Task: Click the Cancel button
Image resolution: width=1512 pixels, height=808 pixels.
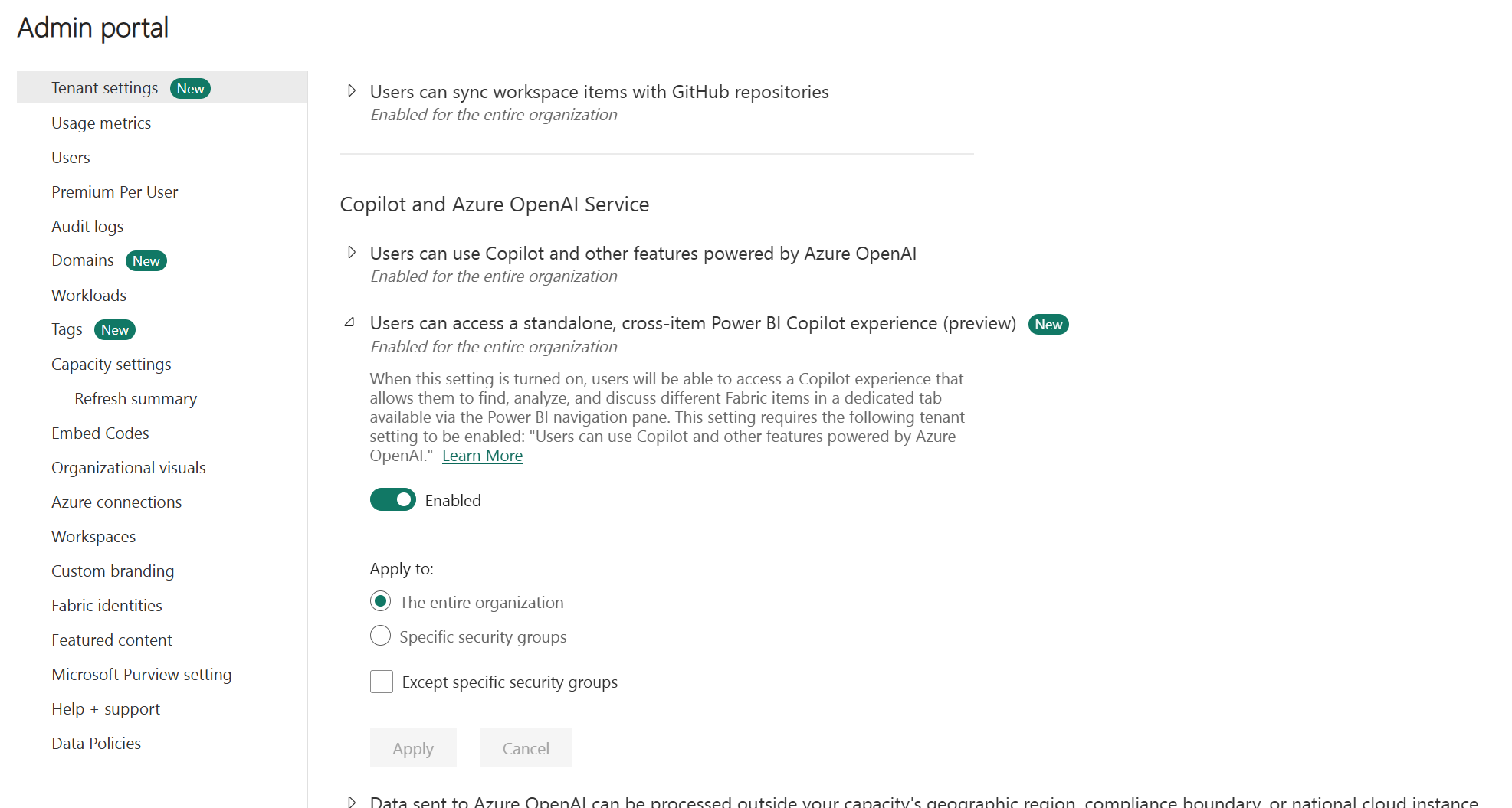Action: pyautogui.click(x=526, y=748)
